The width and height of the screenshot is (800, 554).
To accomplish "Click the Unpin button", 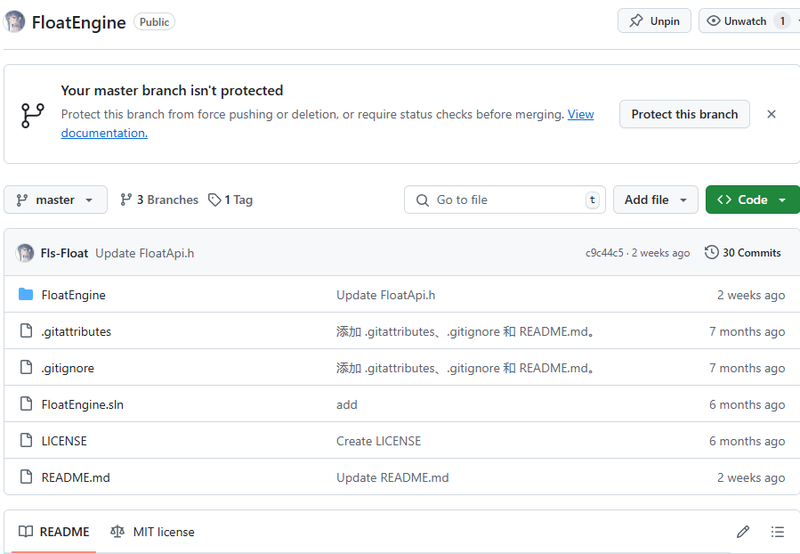I will pyautogui.click(x=654, y=21).
